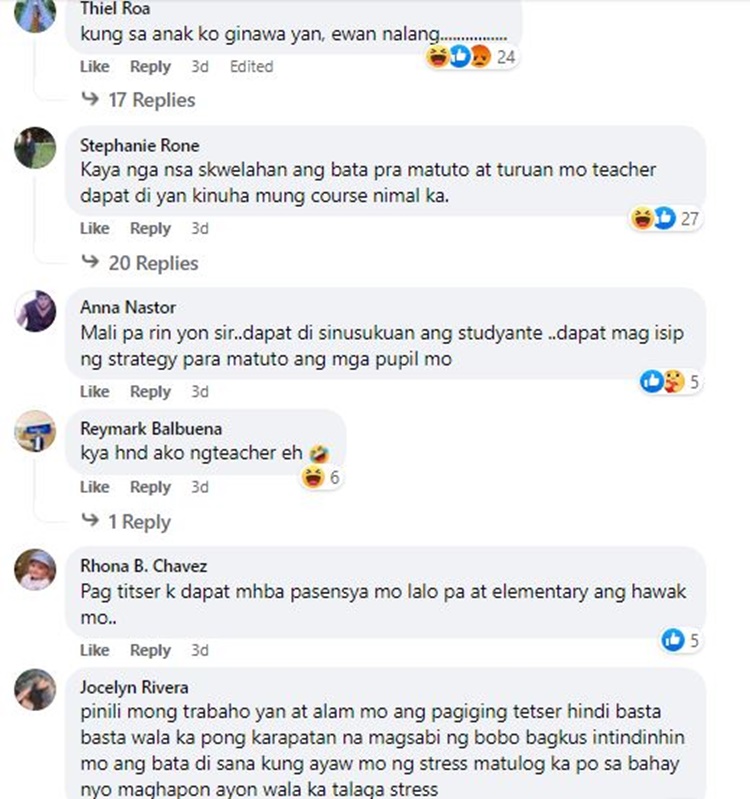Reply to Thiel Roa's comment
The width and height of the screenshot is (750, 799).
(x=150, y=66)
